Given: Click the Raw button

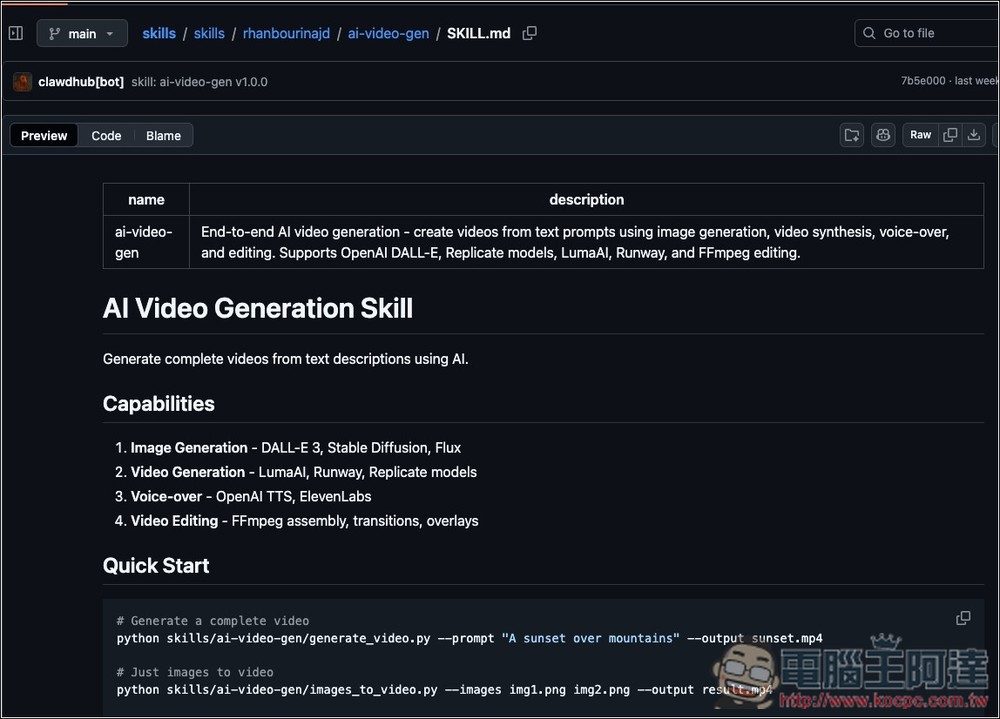Looking at the screenshot, I should (x=920, y=134).
